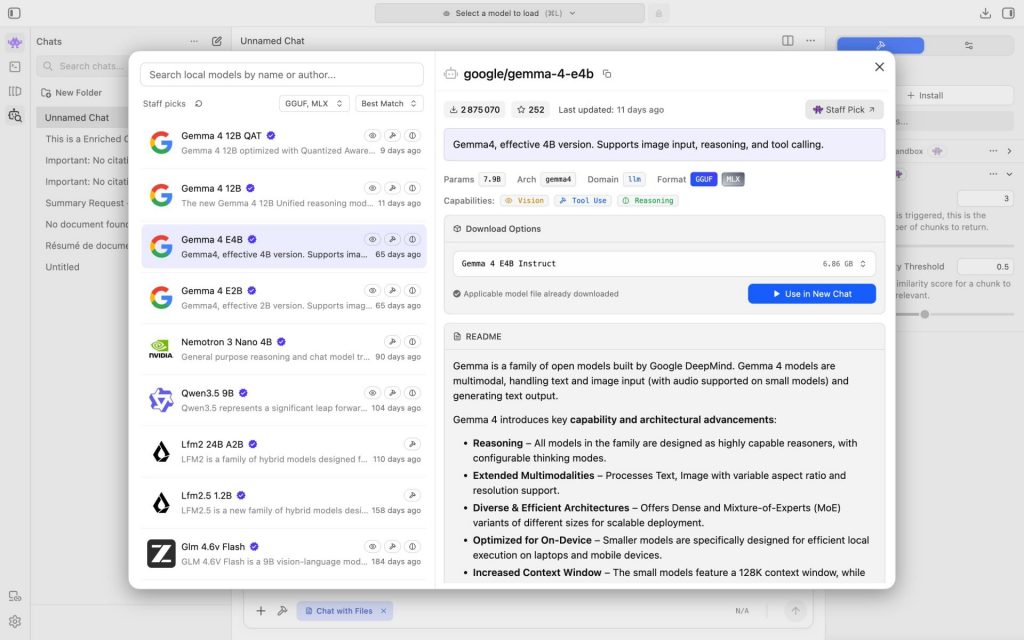Click New Folder in Chats panel
1024x640 pixels.
(72, 93)
